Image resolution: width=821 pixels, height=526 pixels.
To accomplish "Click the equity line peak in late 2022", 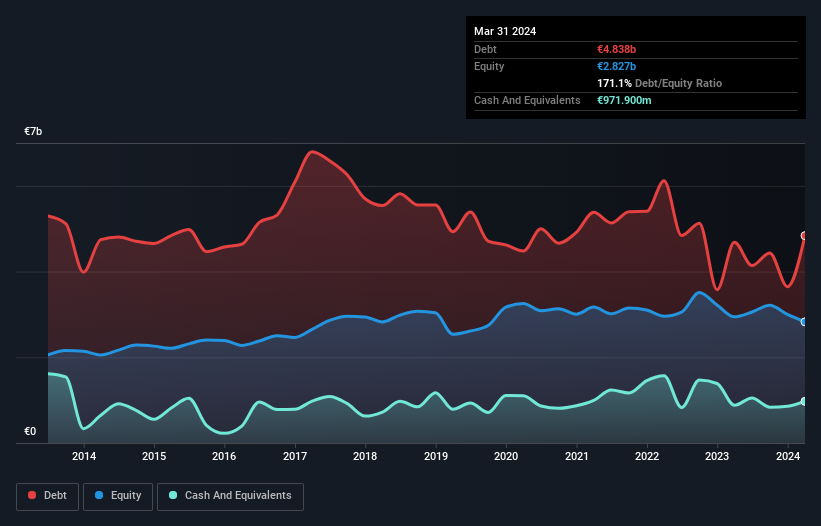I will coord(699,293).
